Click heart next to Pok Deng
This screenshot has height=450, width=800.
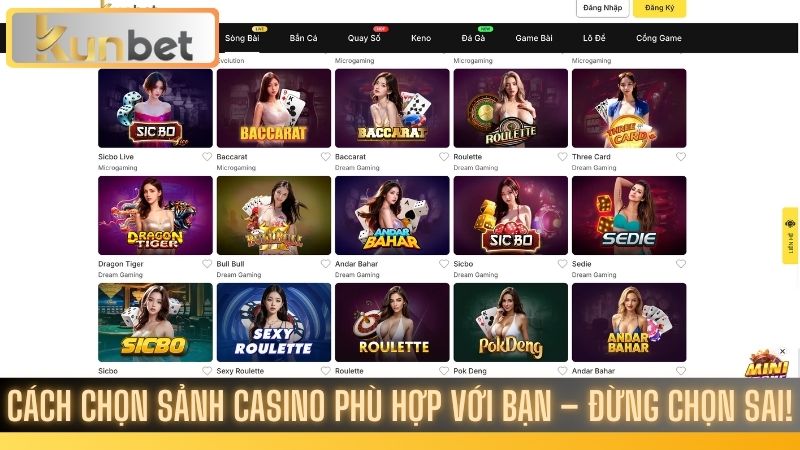(x=562, y=371)
